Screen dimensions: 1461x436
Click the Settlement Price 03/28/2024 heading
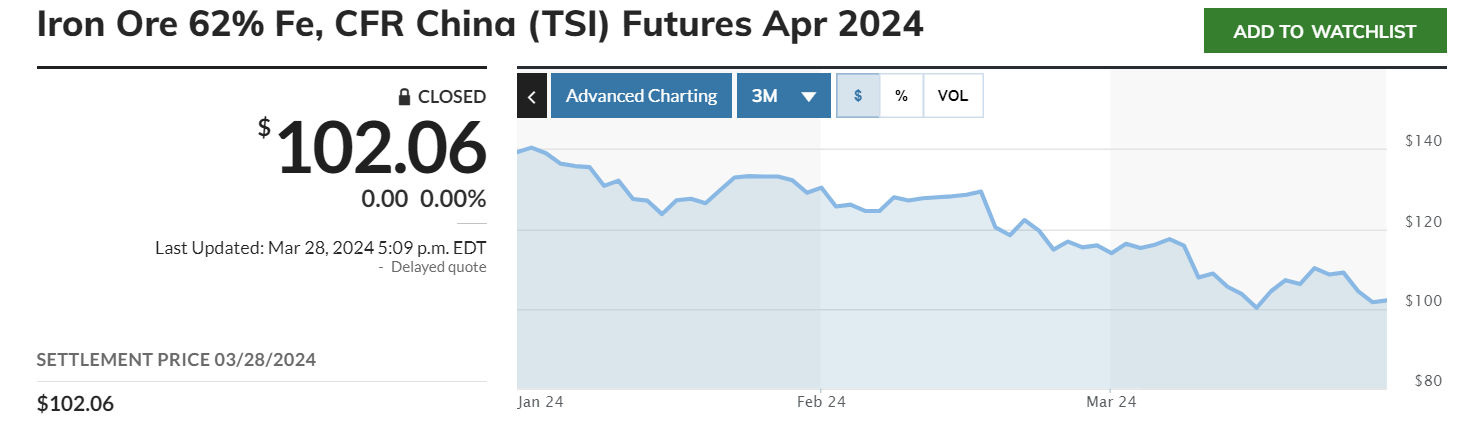[176, 360]
